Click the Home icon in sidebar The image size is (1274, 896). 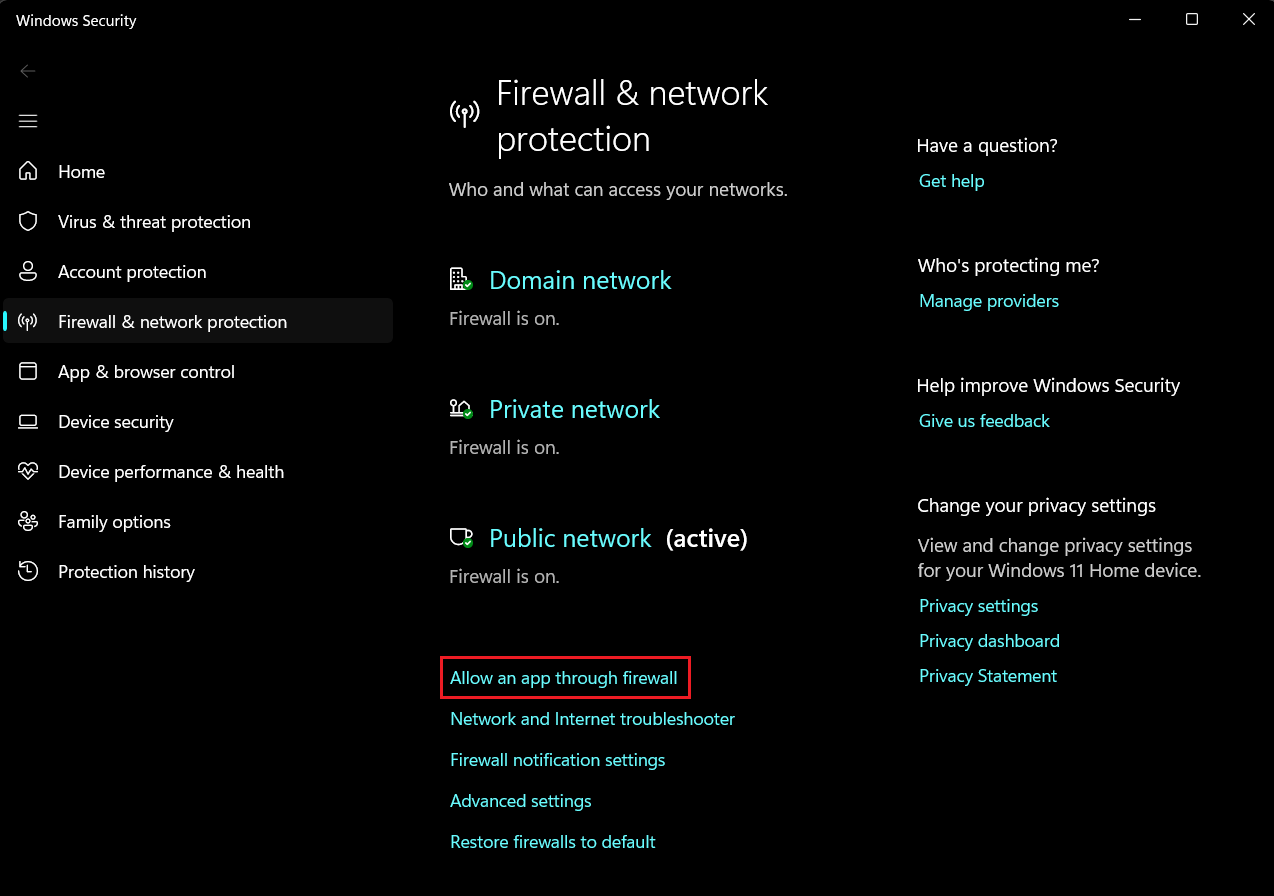(28, 172)
